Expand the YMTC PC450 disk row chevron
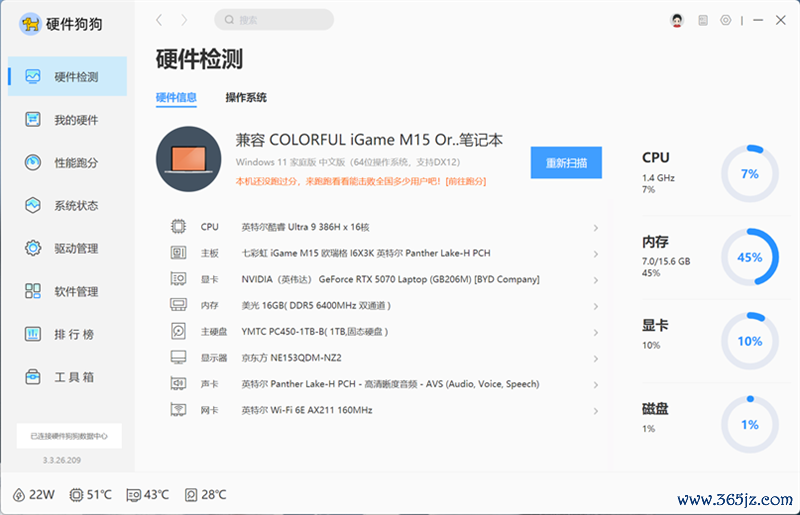This screenshot has width=800, height=515. point(595,332)
